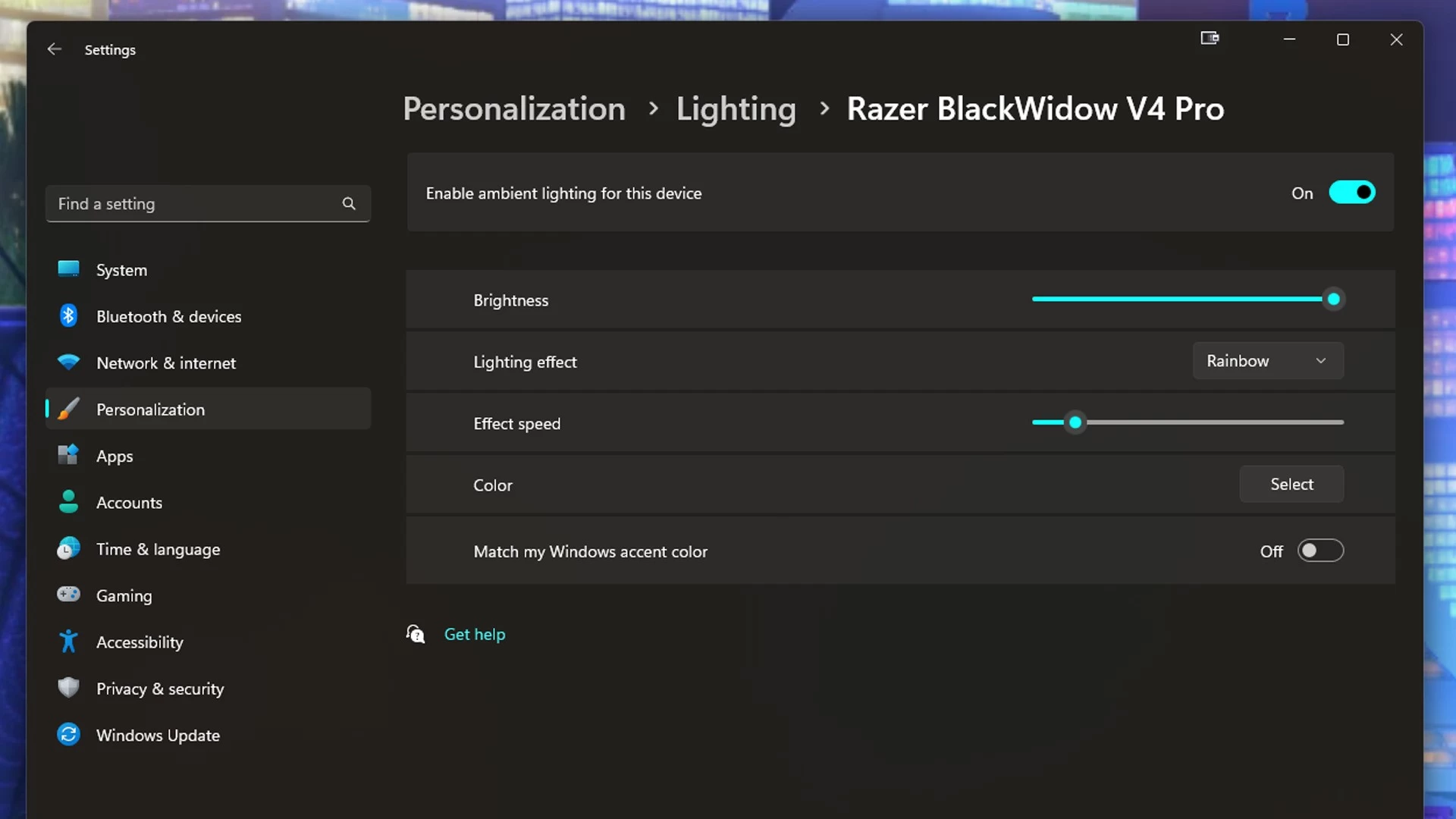Click the Apps sidebar icon
Image resolution: width=1456 pixels, height=819 pixels.
click(x=68, y=455)
